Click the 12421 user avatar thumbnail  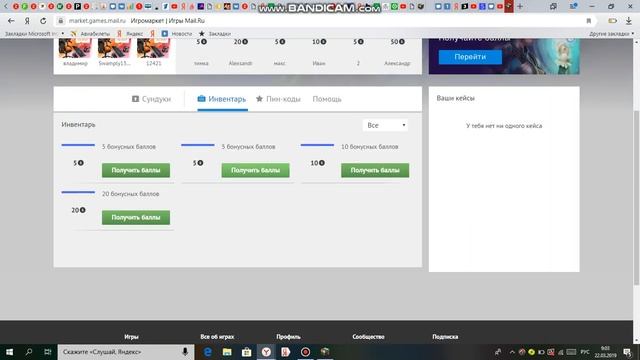pyautogui.click(x=153, y=49)
